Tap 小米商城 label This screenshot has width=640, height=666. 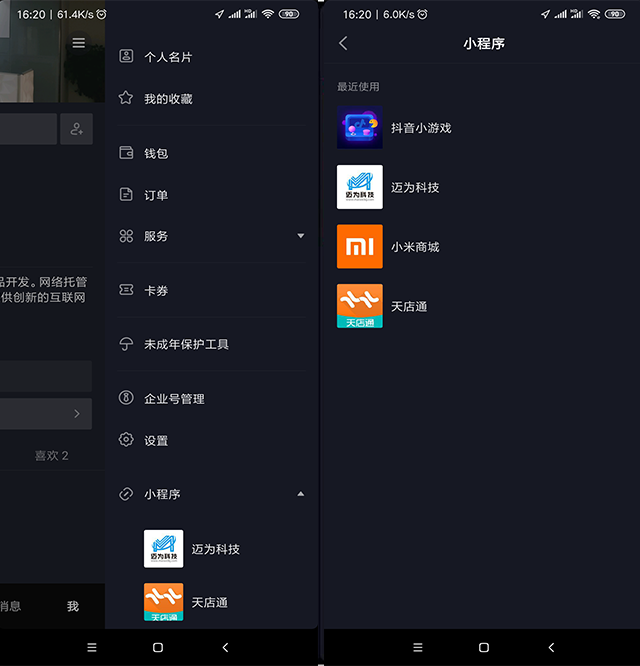click(415, 247)
